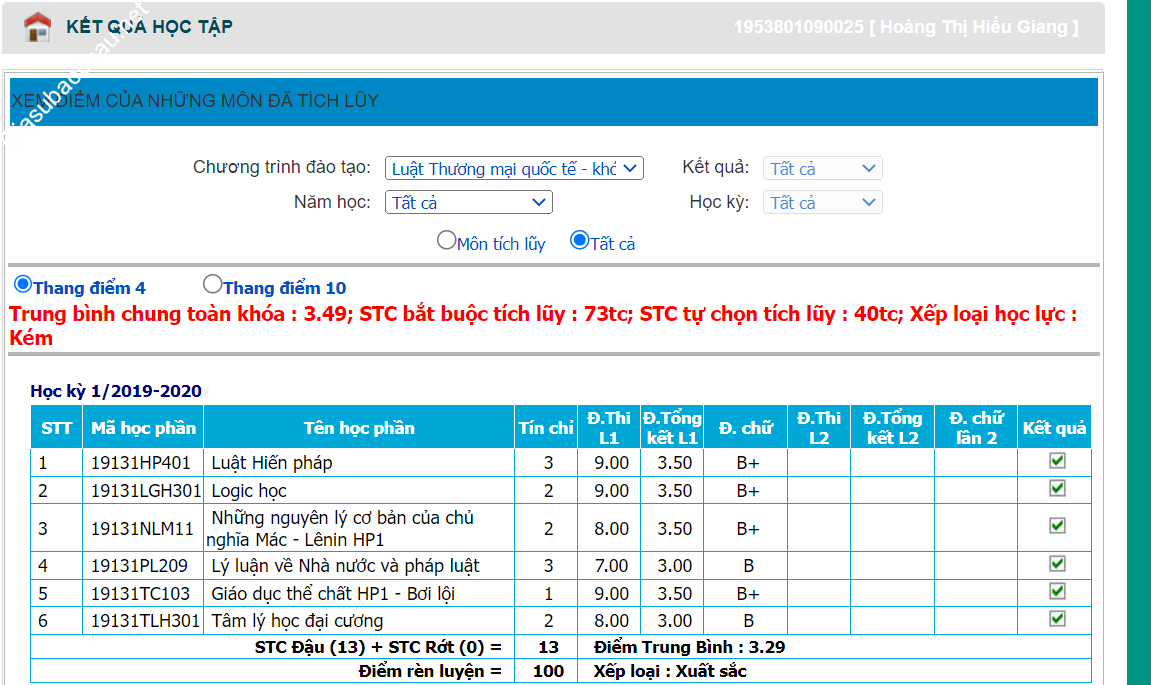Toggle the Kết quả checkbox for Logic học

tap(1057, 488)
